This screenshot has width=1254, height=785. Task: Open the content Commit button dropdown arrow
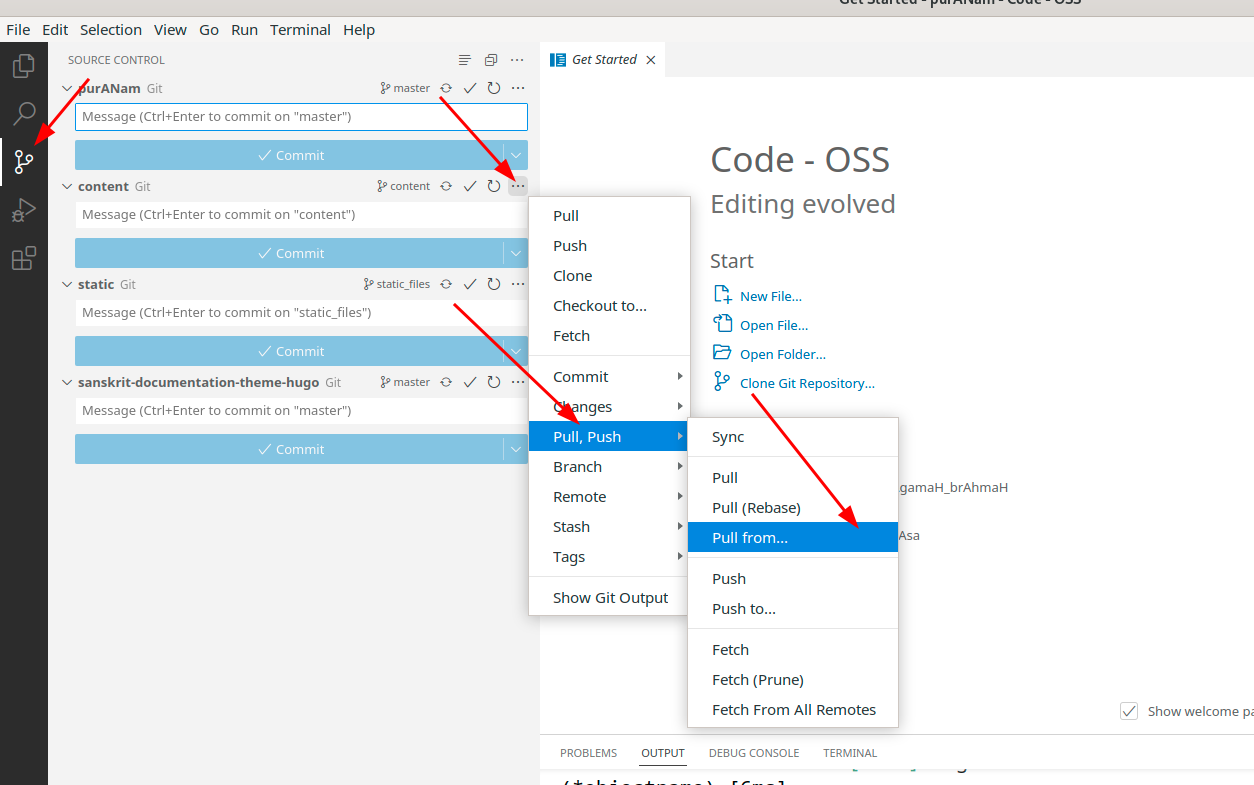(515, 253)
